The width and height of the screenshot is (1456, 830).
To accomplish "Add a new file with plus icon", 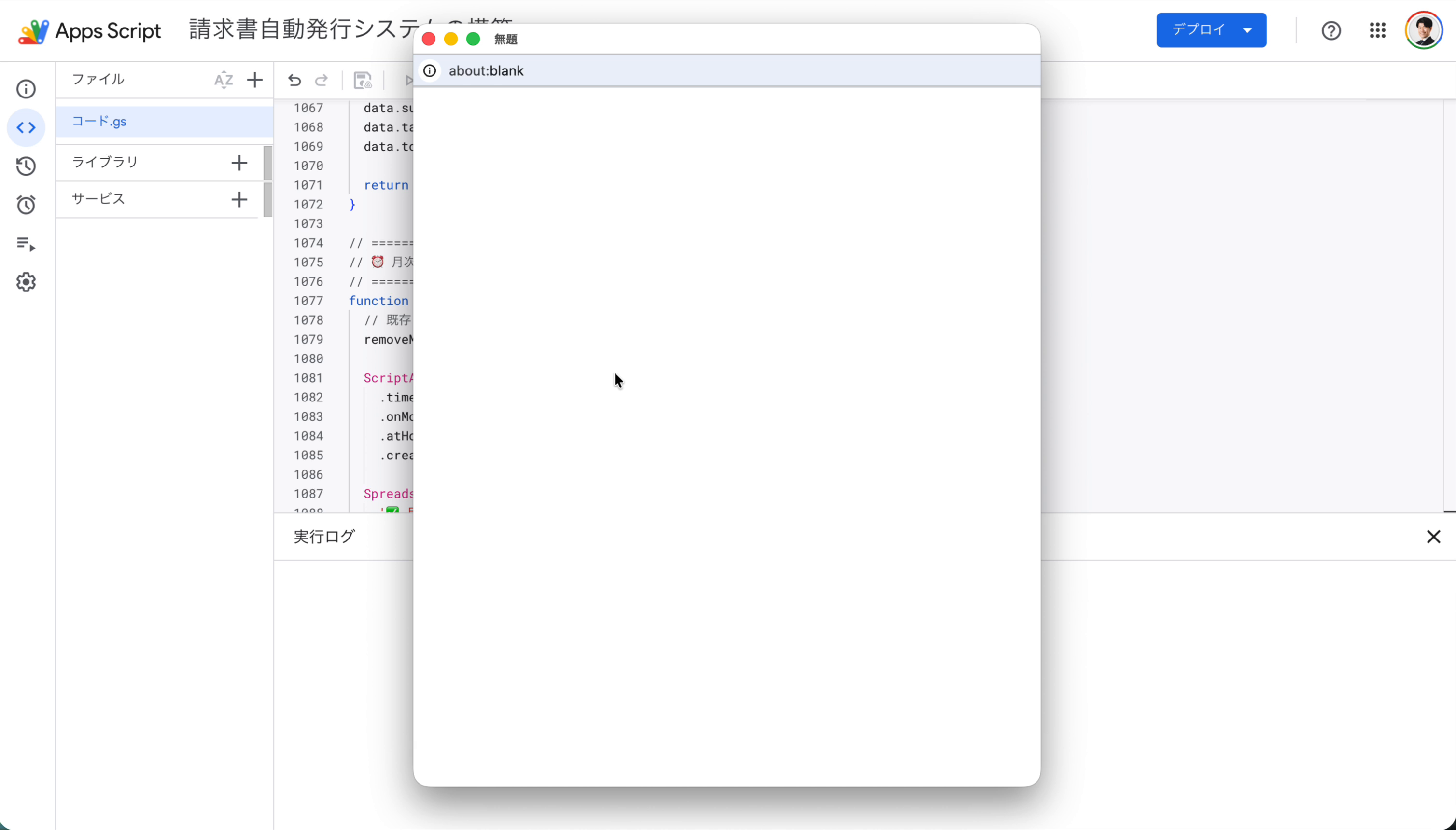I will (255, 81).
